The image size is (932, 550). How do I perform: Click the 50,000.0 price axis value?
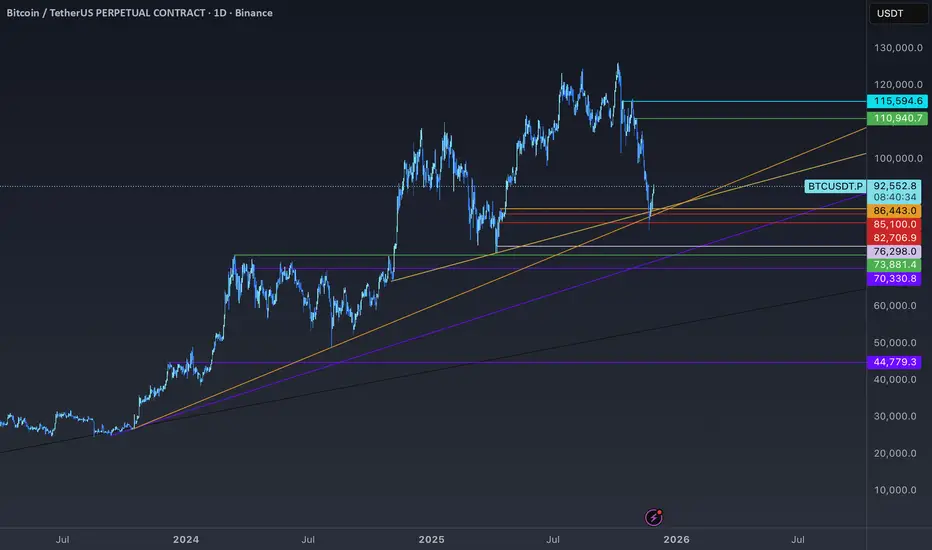pyautogui.click(x=895, y=342)
